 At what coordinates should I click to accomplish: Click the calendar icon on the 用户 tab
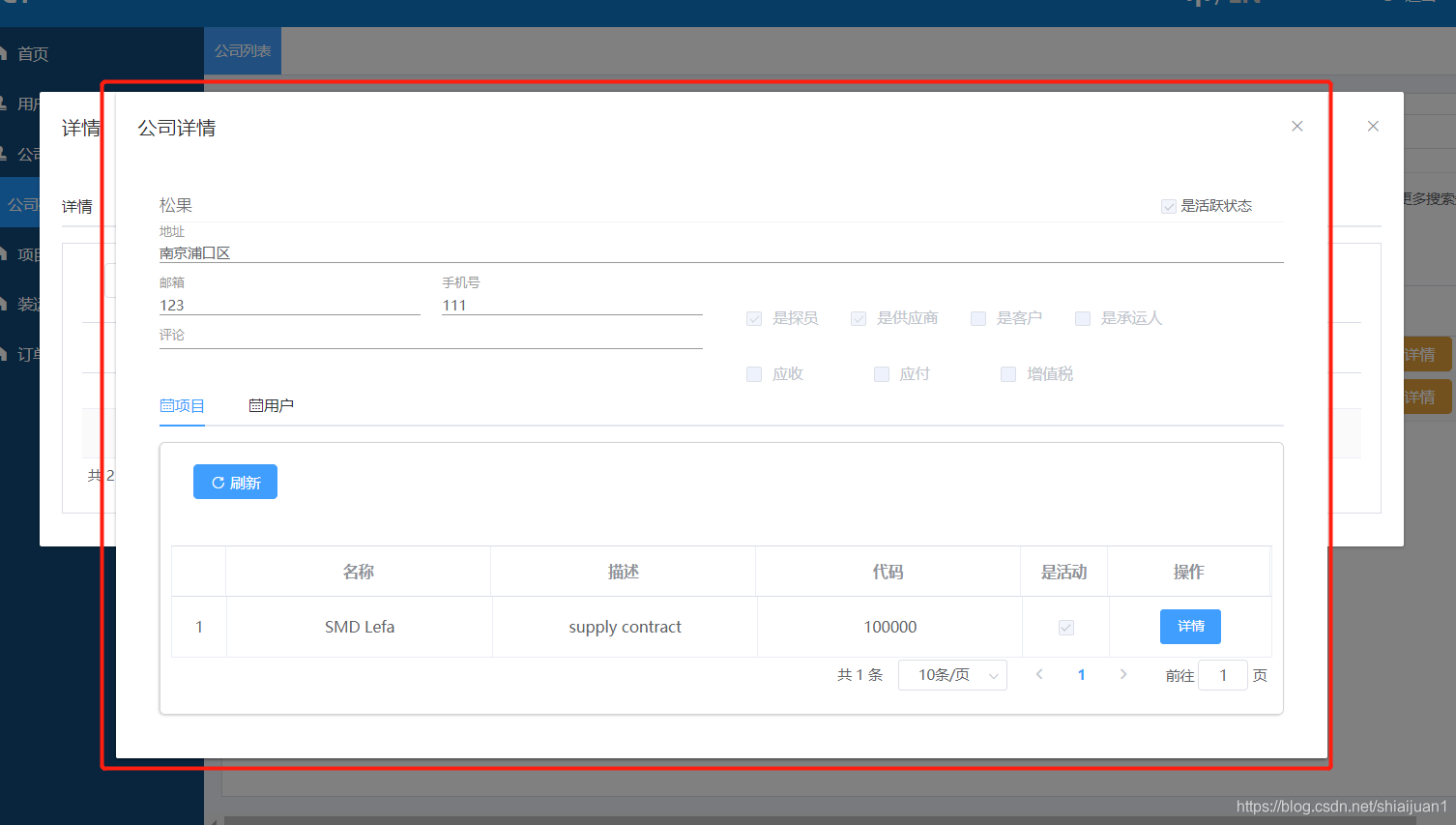(255, 406)
